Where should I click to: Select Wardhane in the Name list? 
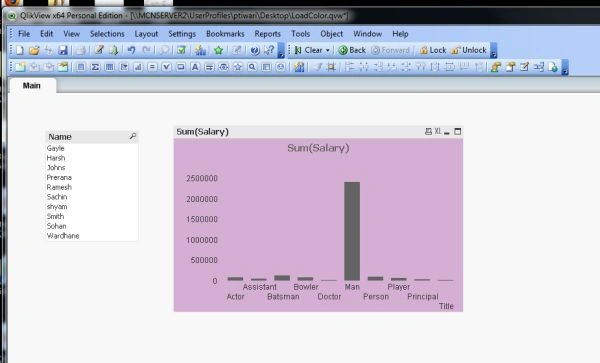[92, 236]
